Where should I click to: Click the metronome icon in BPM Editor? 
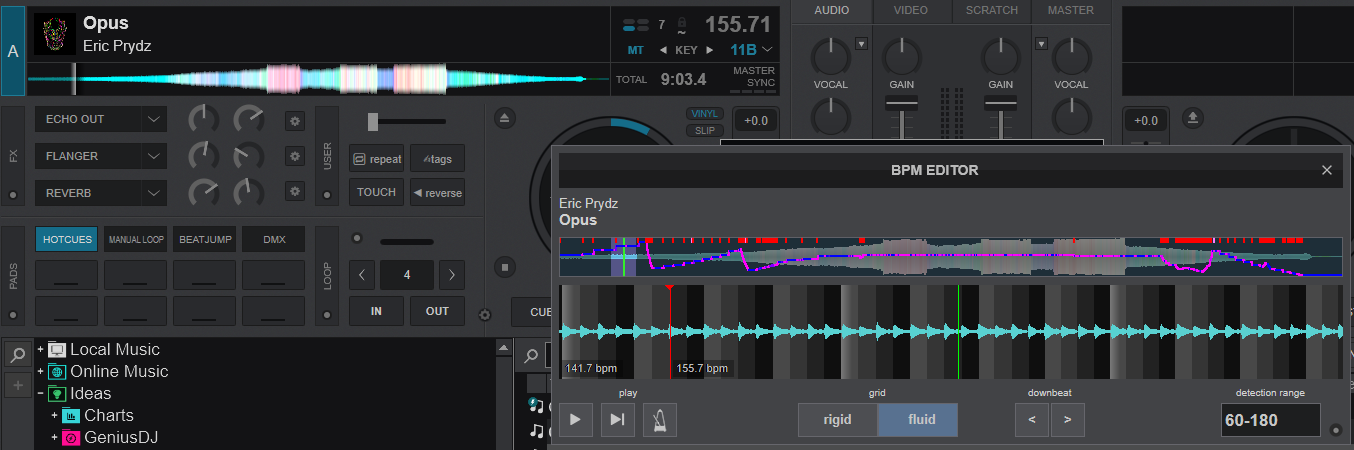[660, 420]
